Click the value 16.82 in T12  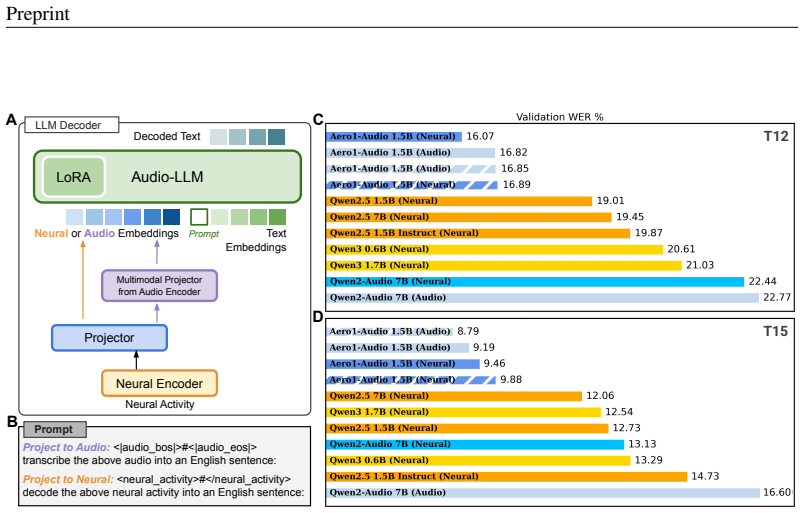(514, 152)
